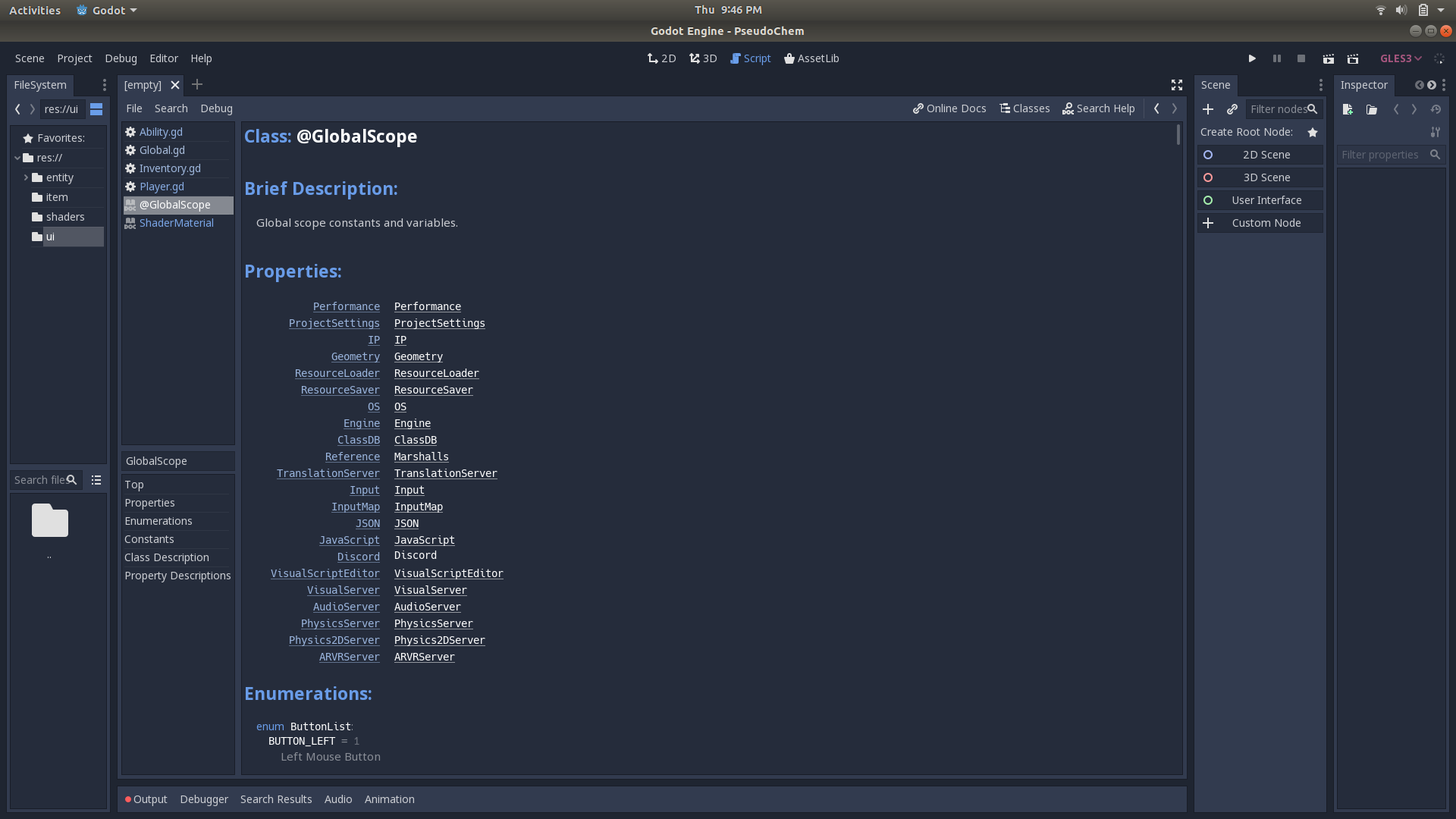The height and width of the screenshot is (819, 1456).
Task: Collapse the res:// folder tree
Action: (17, 158)
